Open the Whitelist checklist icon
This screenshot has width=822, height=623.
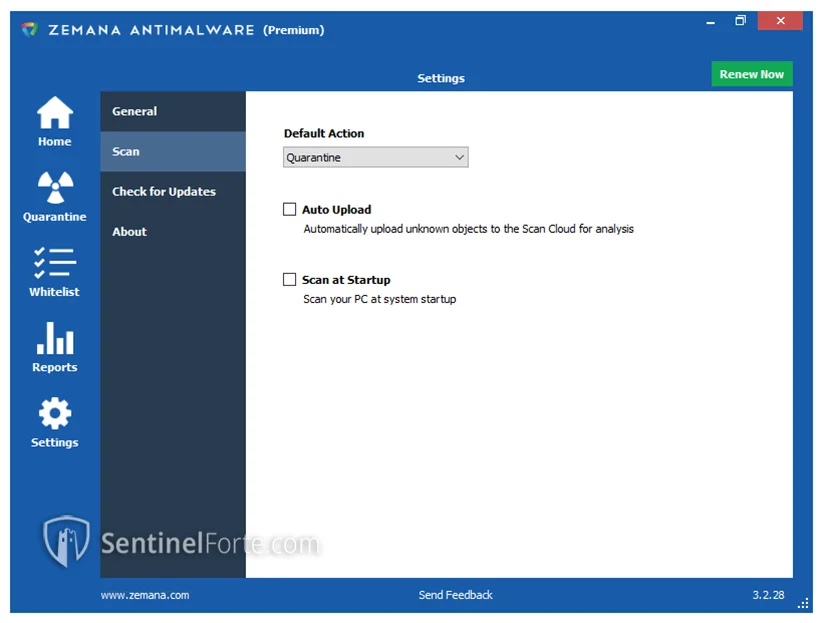[x=55, y=262]
